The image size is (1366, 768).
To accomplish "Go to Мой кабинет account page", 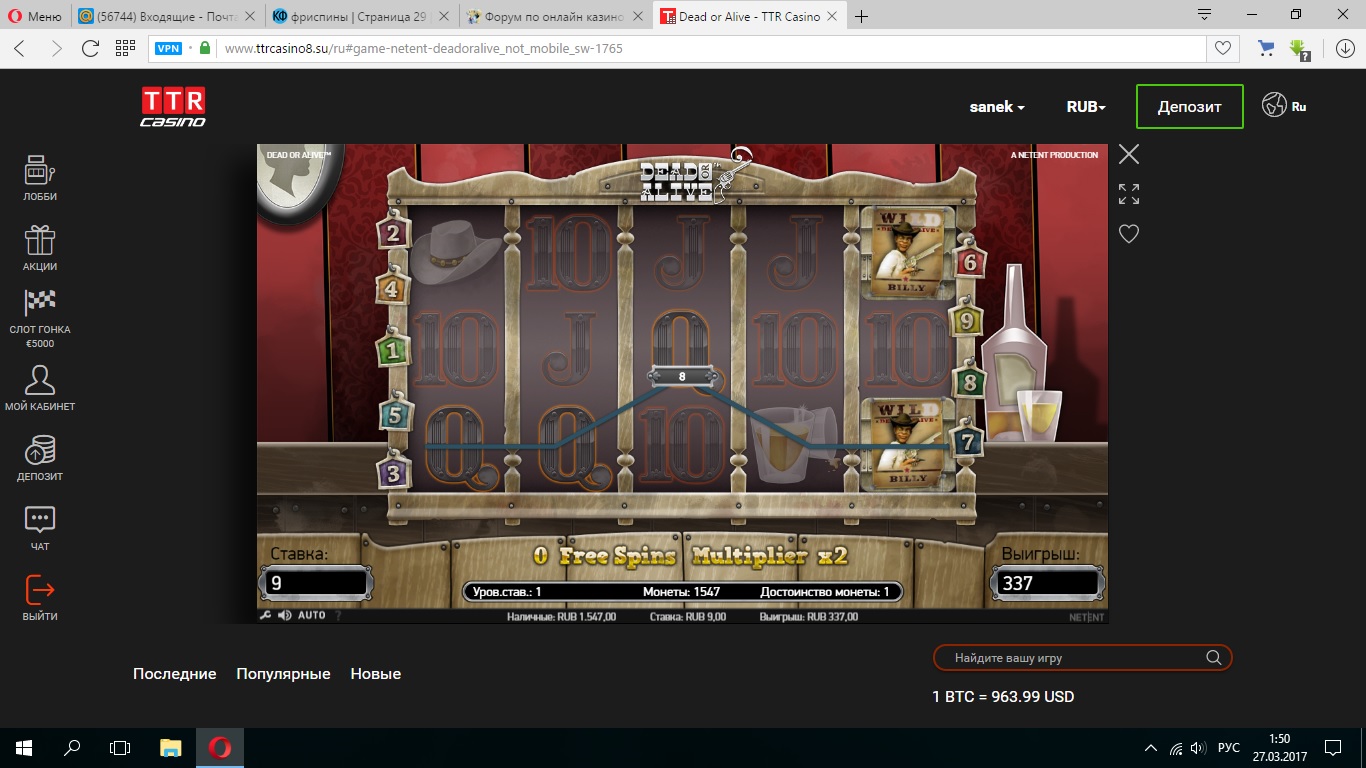I will 40,388.
